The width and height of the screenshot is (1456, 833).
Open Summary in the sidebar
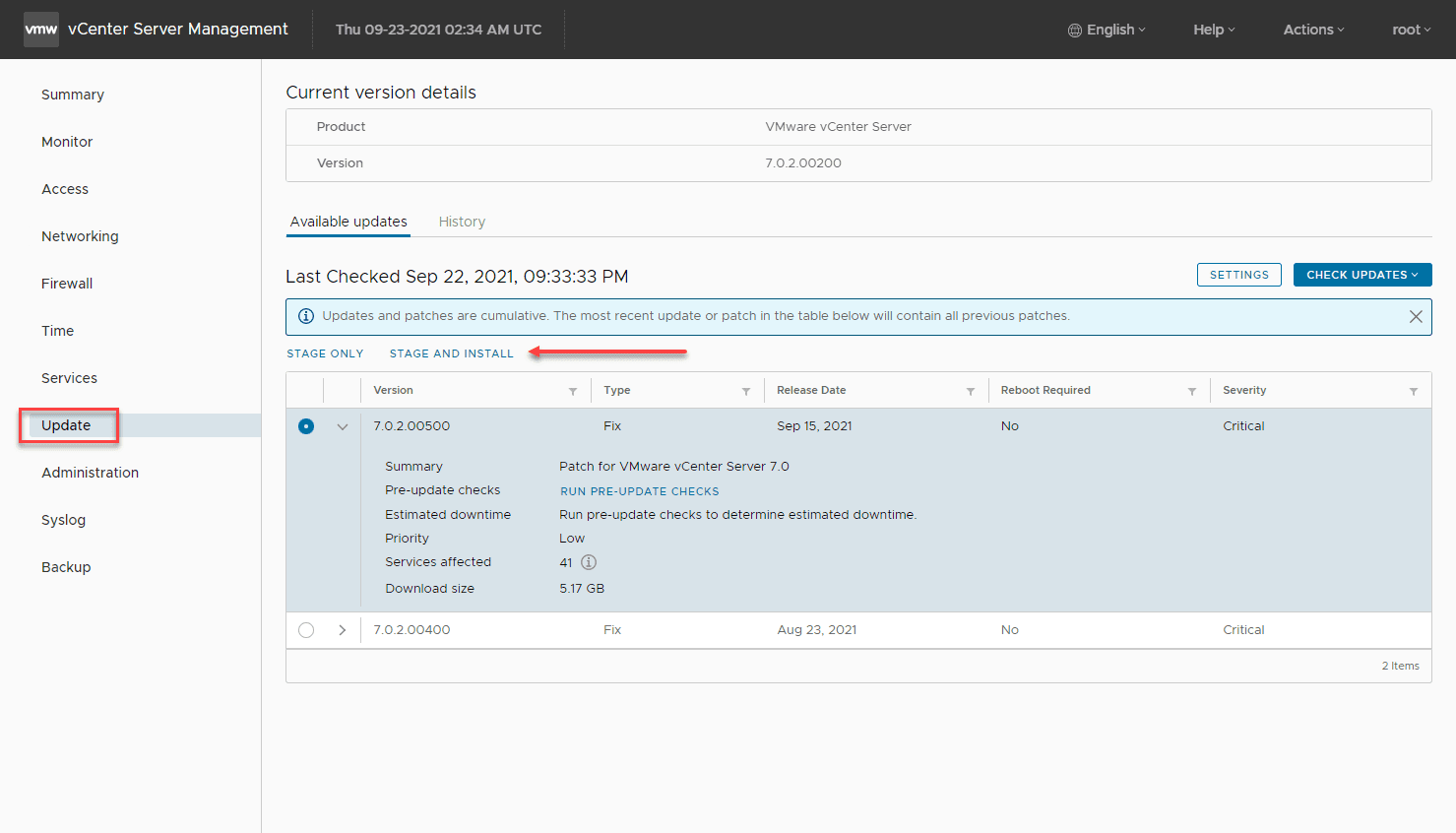coord(73,95)
